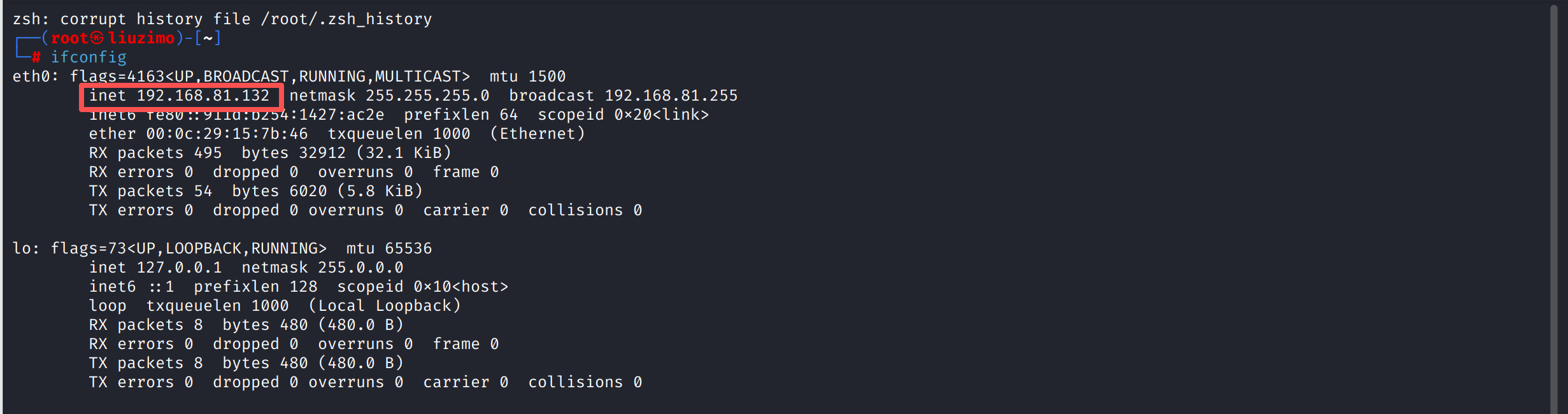Click the broadcast 192.168.81.255 address
The image size is (1568, 414).
[x=623, y=96]
